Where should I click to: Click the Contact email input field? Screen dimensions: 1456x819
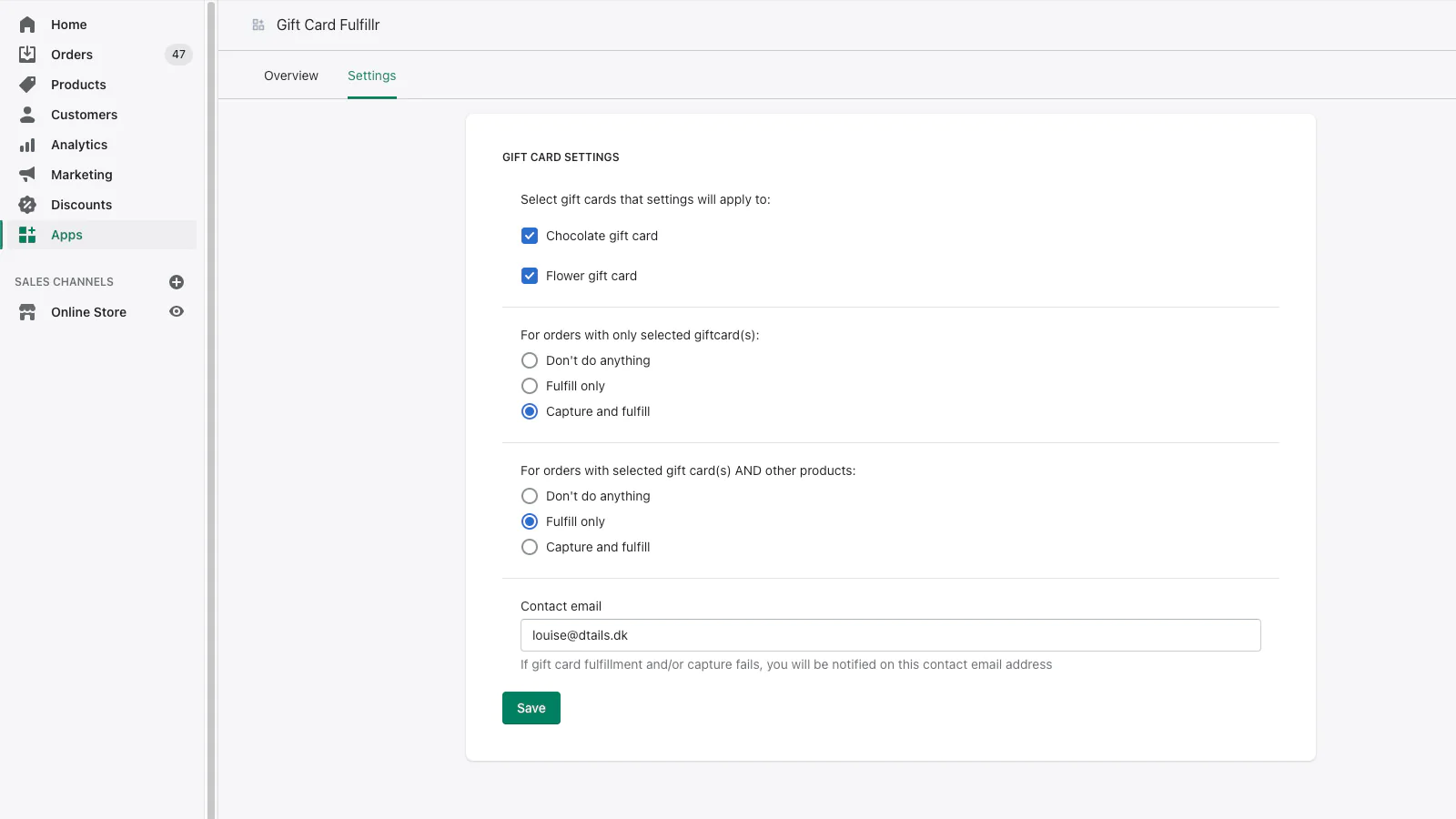891,635
